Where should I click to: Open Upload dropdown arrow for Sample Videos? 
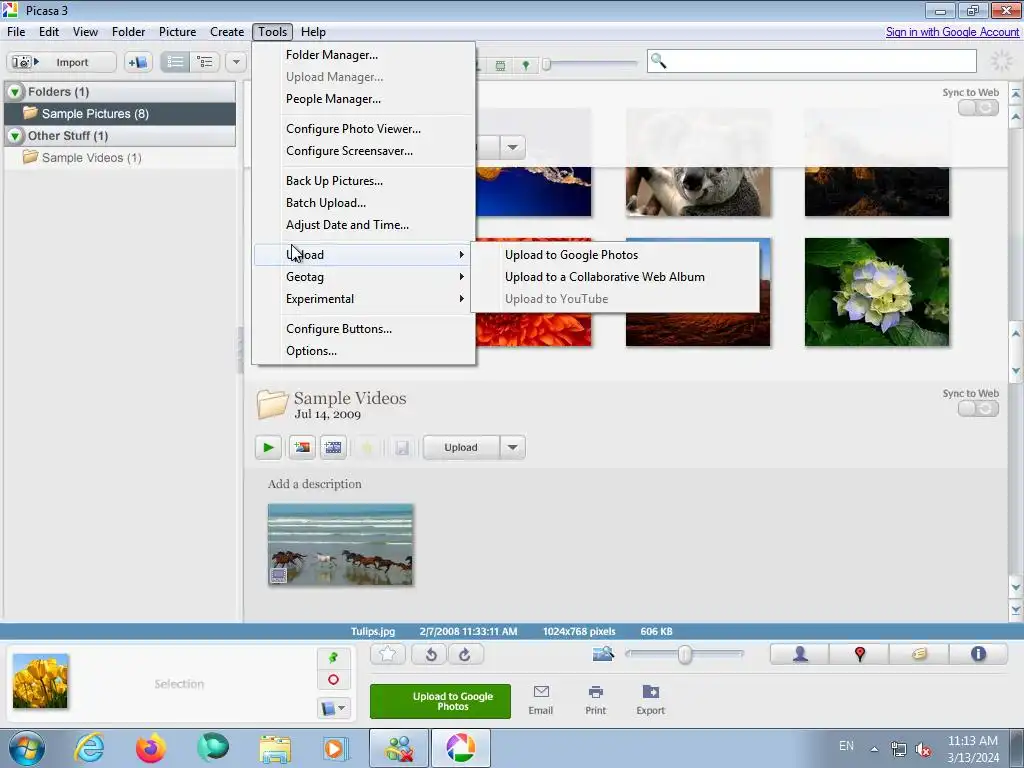513,447
